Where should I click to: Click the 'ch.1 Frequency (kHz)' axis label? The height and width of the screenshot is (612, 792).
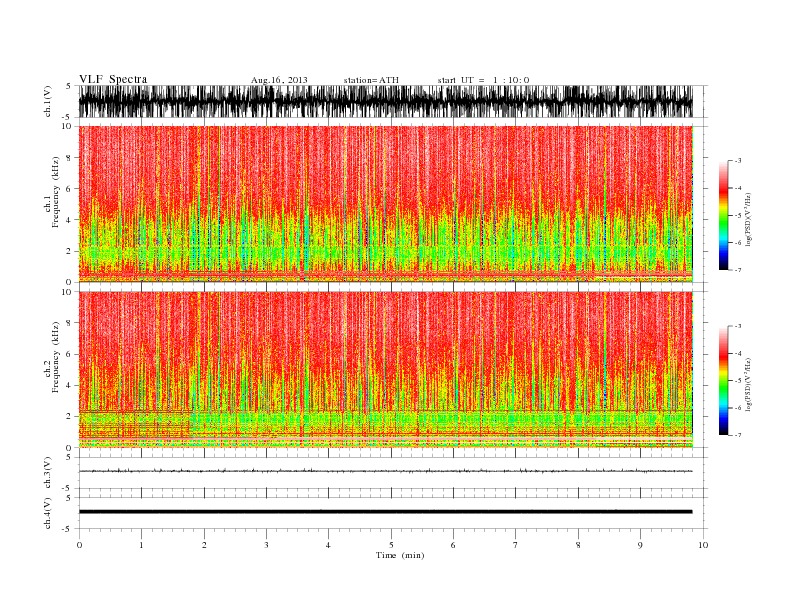point(52,192)
